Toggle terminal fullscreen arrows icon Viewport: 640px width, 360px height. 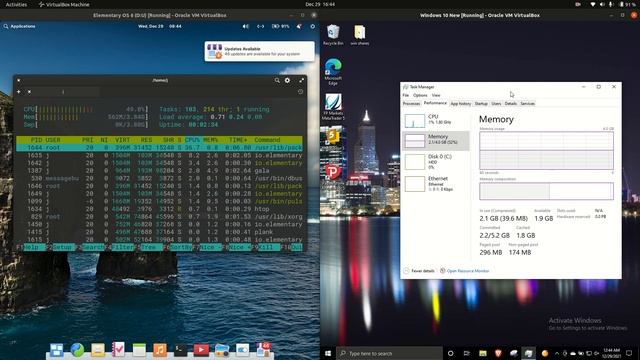click(x=302, y=80)
